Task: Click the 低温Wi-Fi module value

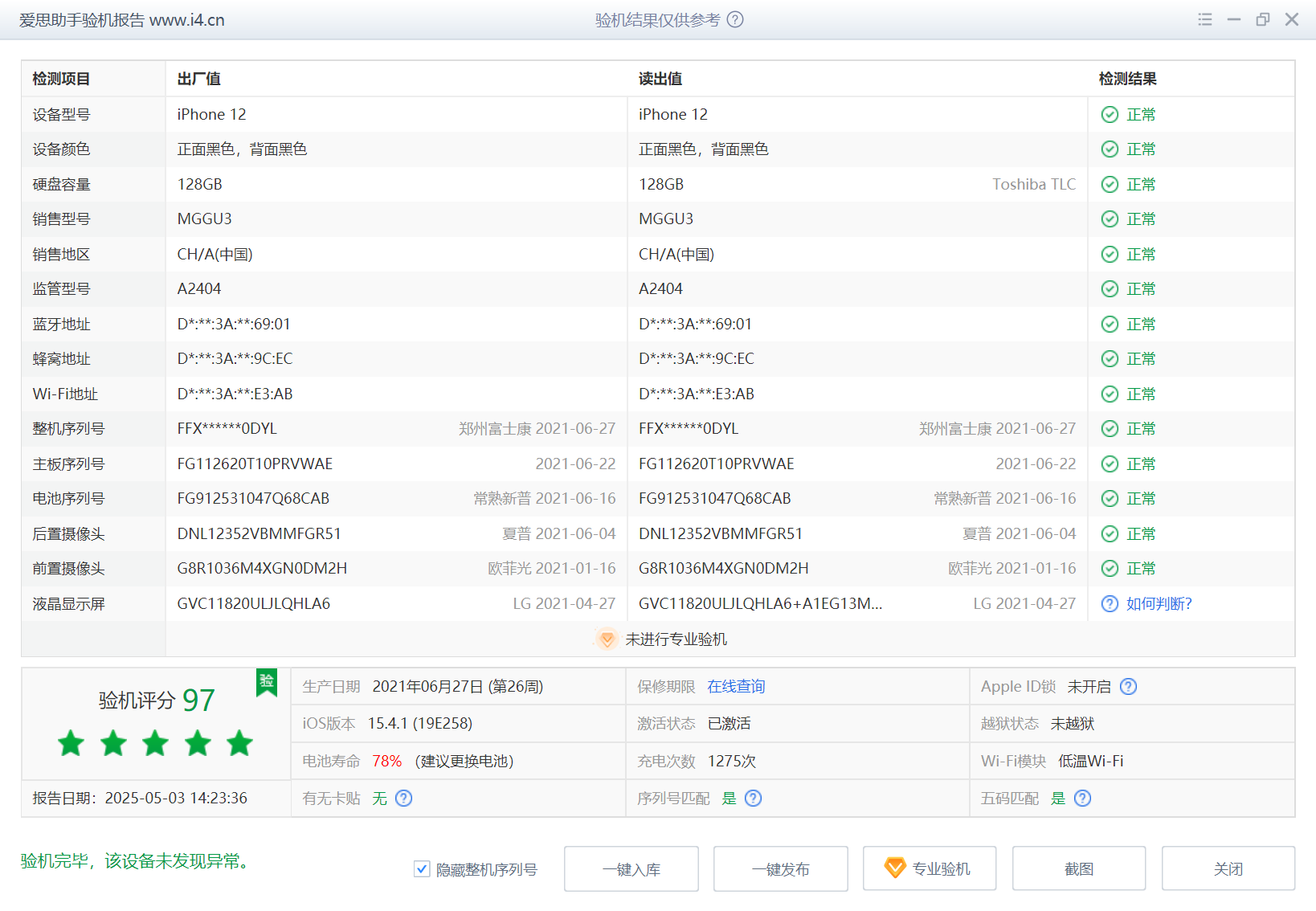Action: pyautogui.click(x=1091, y=762)
